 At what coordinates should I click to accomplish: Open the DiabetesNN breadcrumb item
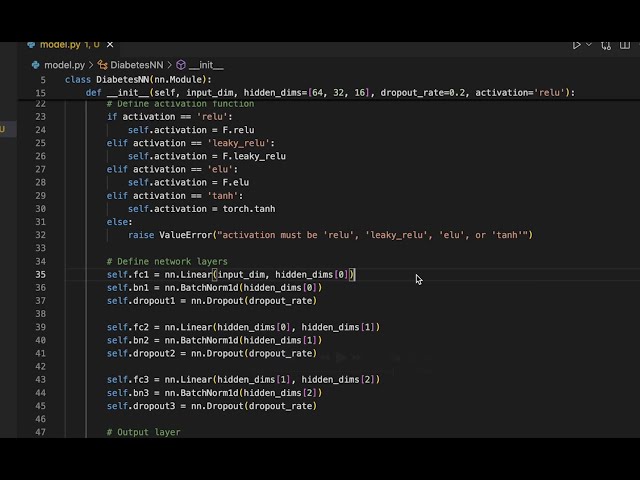[x=137, y=65]
